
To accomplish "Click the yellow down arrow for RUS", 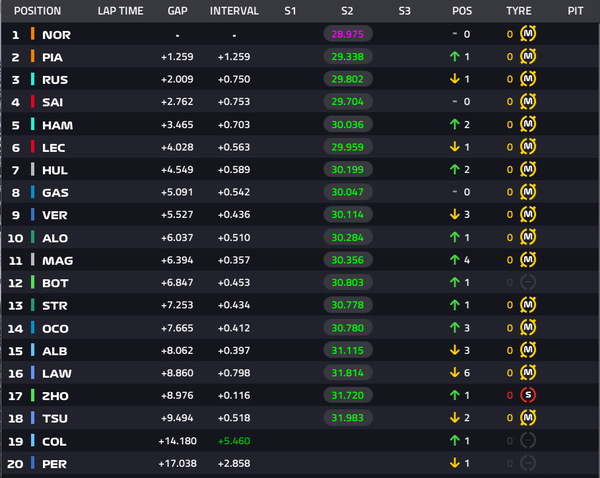I will click(x=455, y=79).
